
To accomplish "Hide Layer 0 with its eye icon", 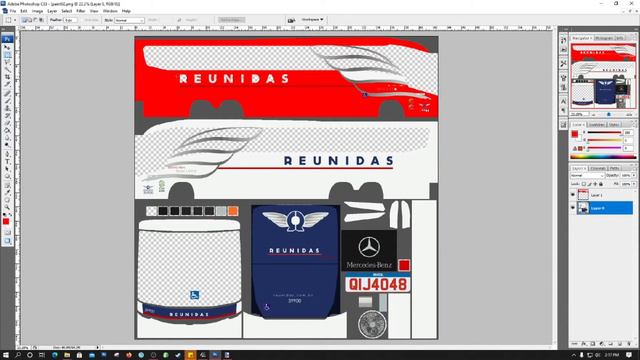I will (x=573, y=208).
